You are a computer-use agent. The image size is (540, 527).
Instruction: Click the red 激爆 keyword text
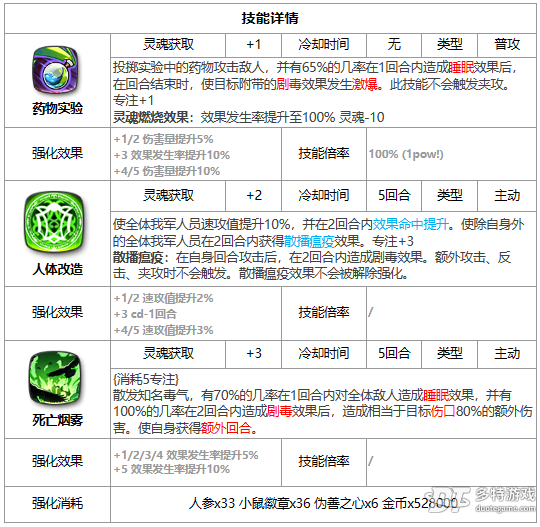(x=365, y=84)
